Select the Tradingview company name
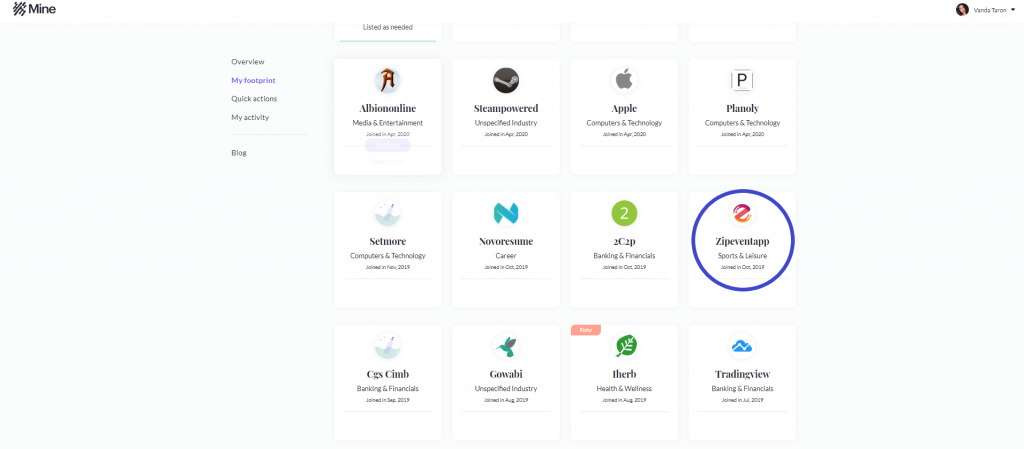 tap(743, 374)
